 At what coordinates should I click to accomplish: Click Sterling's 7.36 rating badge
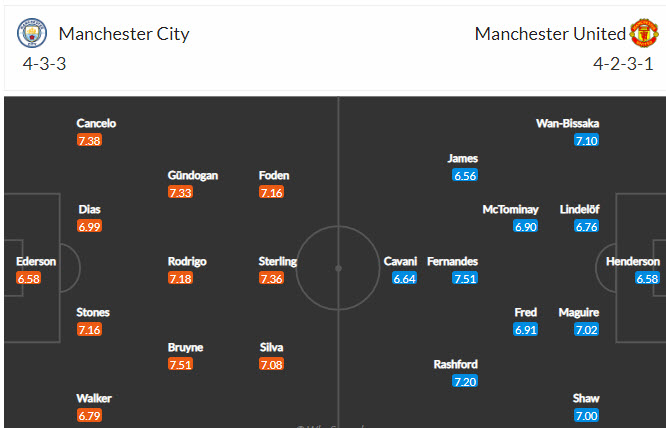271,279
